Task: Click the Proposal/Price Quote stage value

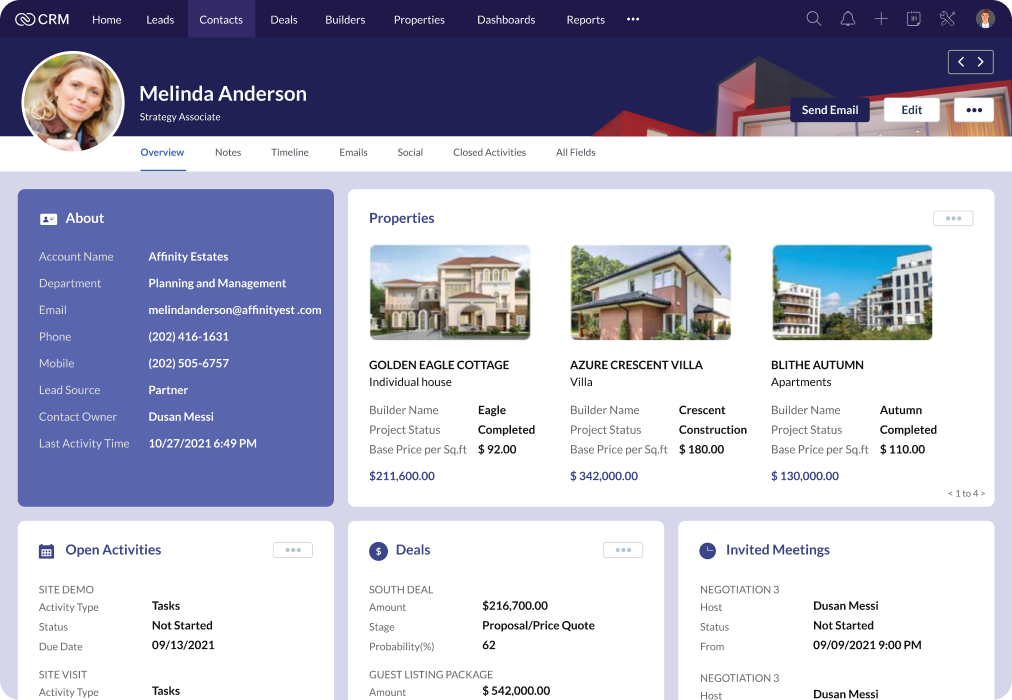Action: pos(538,625)
